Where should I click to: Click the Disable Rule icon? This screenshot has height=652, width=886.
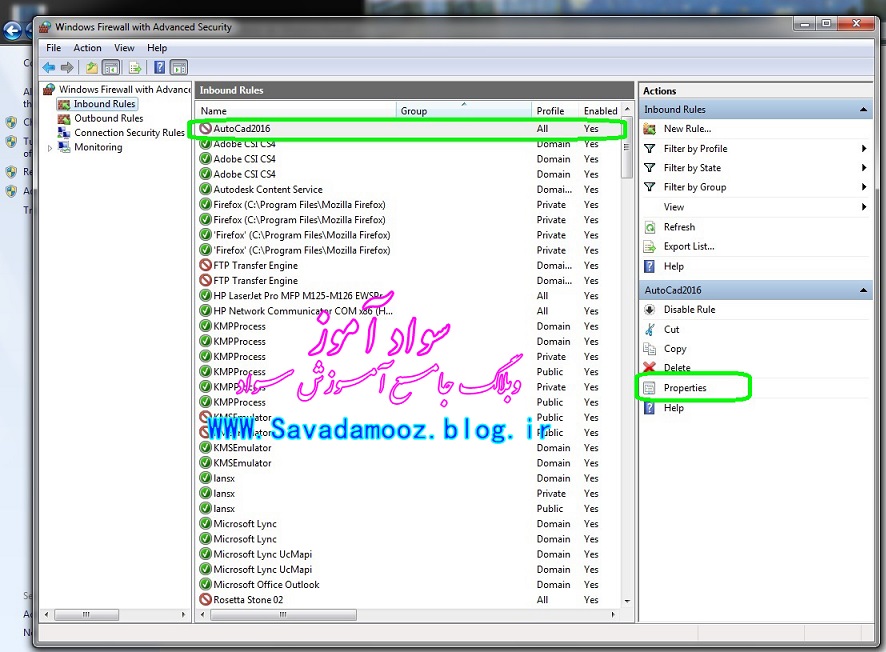(x=650, y=310)
